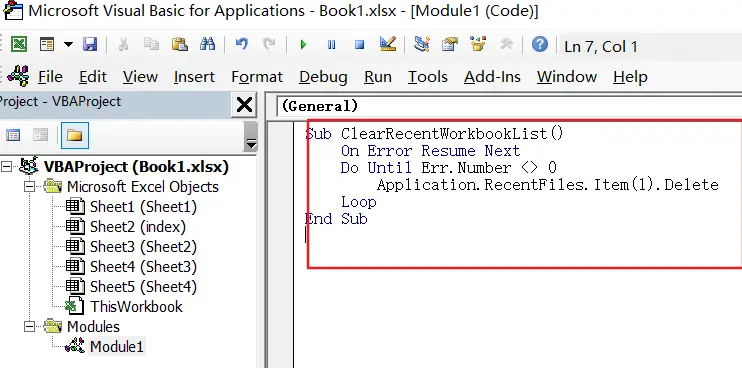Toggle Design Mode icon

tap(388, 45)
